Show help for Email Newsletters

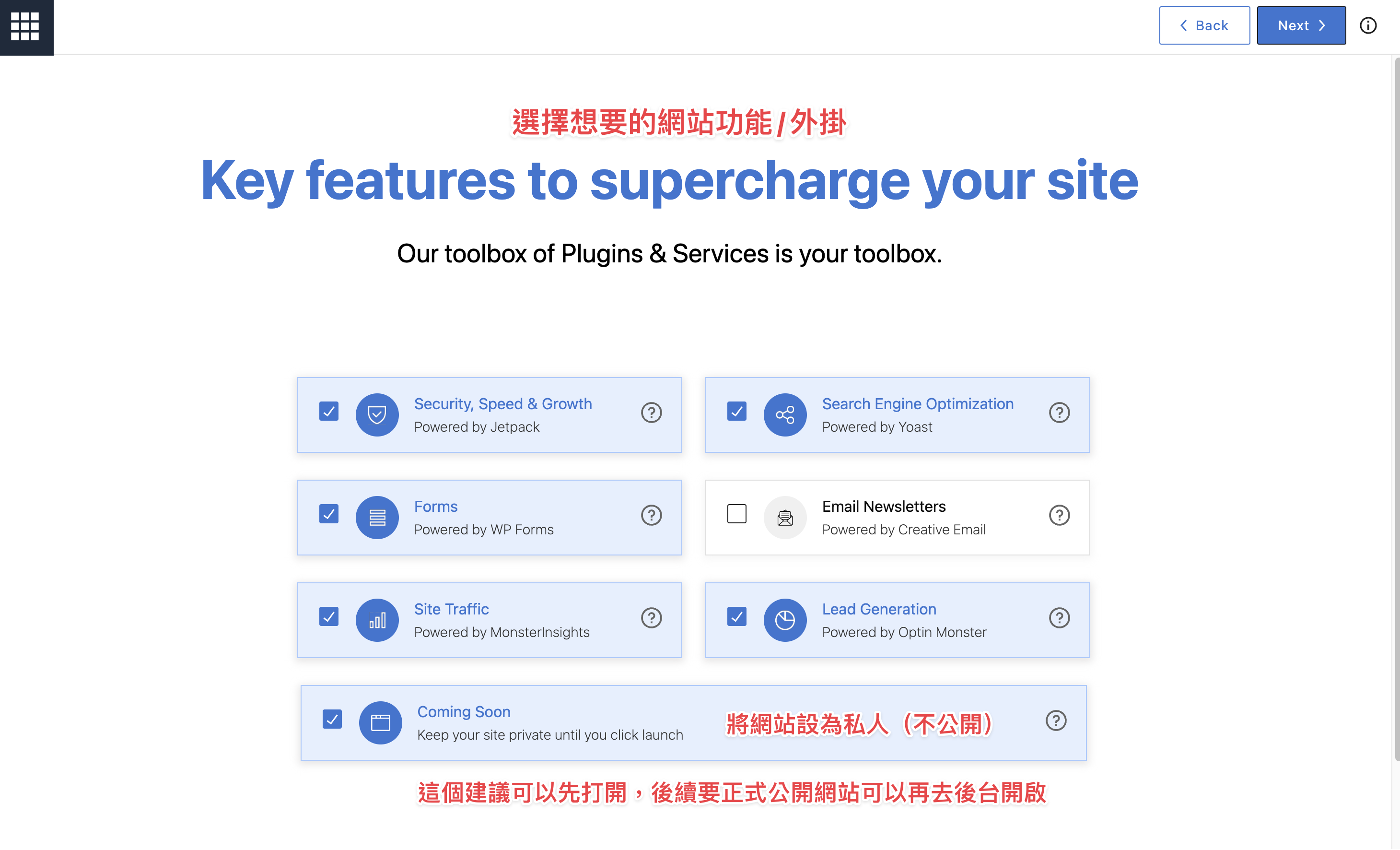1059,515
